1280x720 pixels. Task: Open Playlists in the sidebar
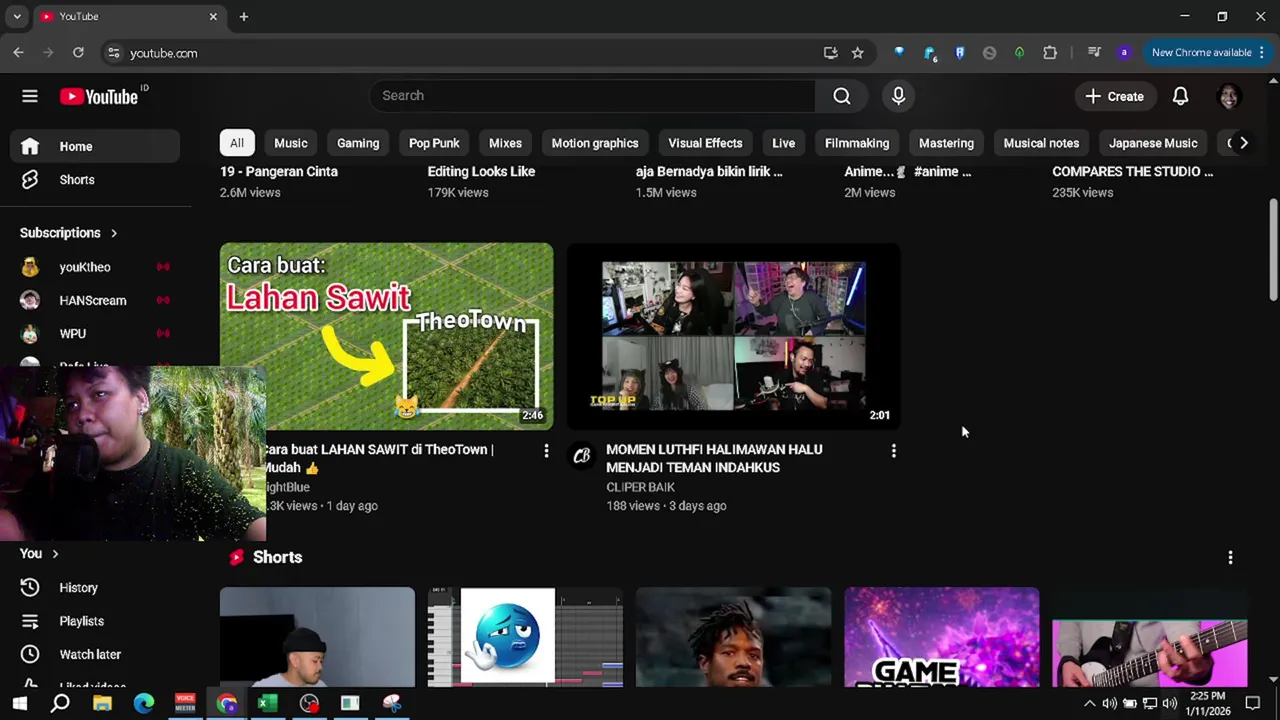95,621
